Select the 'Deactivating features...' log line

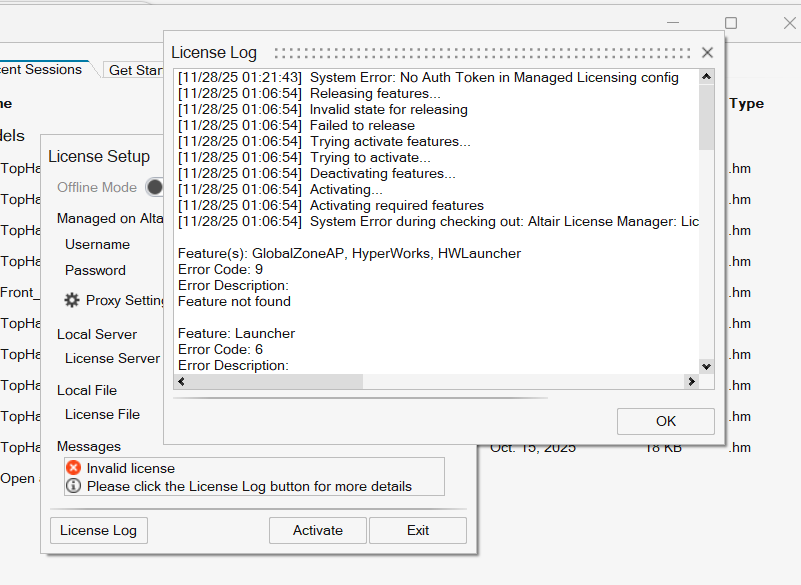pos(316,174)
